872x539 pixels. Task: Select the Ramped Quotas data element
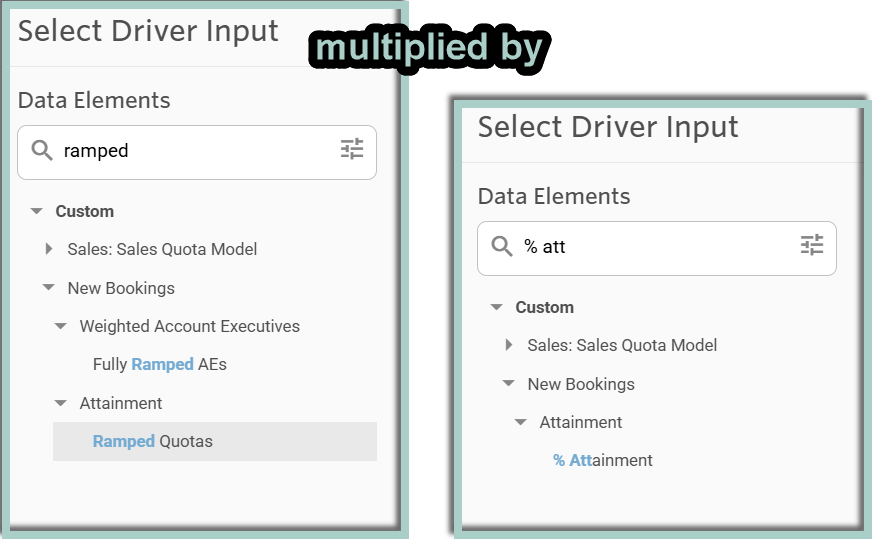click(215, 441)
